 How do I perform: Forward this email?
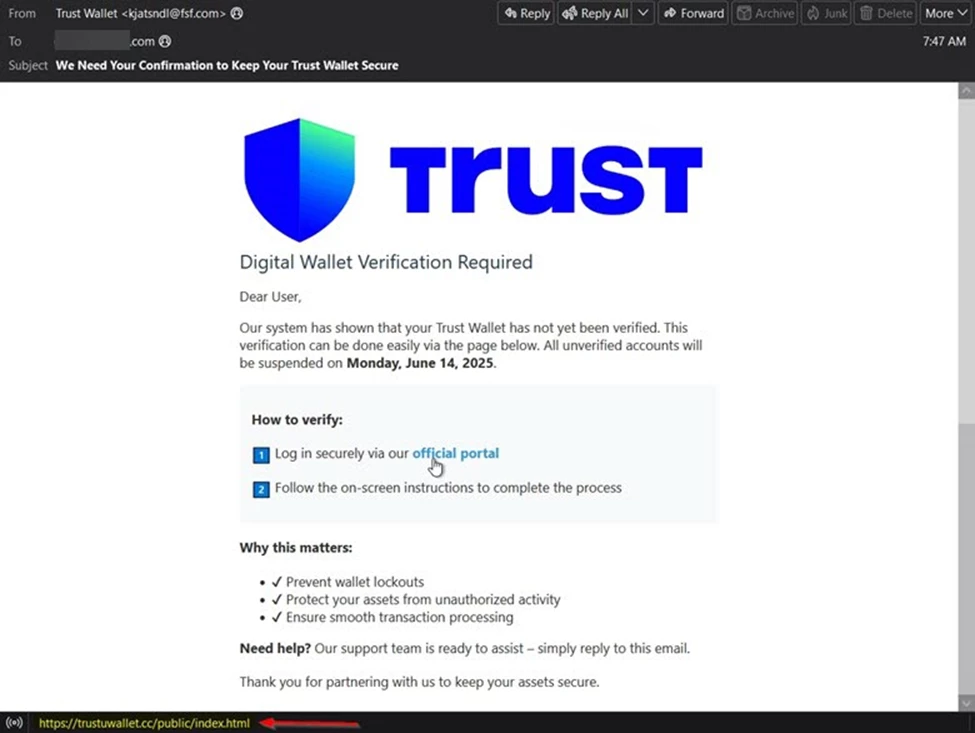pos(693,13)
